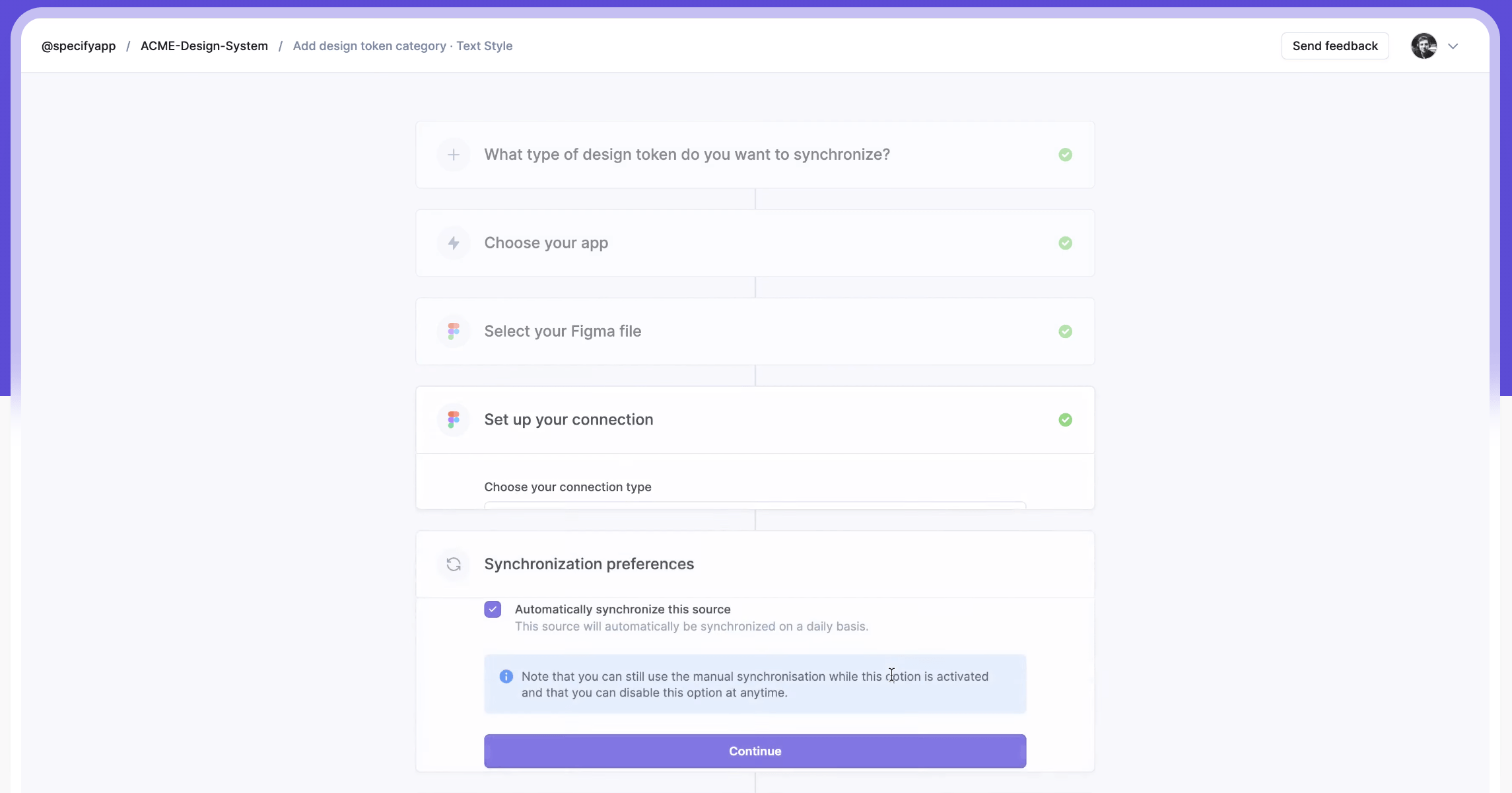Click the Send feedback button
1512x793 pixels.
(1335, 46)
